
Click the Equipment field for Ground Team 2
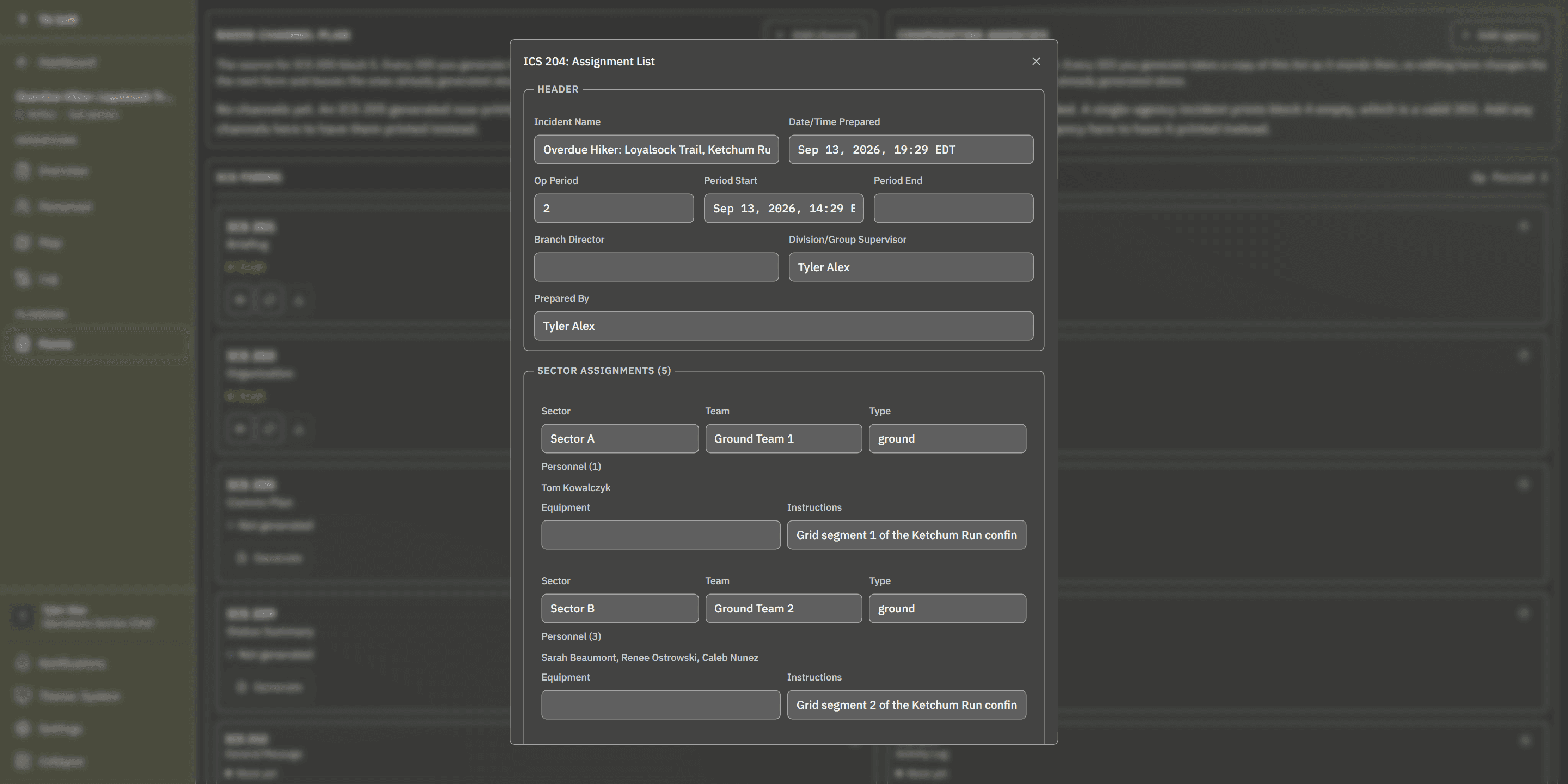(x=660, y=705)
